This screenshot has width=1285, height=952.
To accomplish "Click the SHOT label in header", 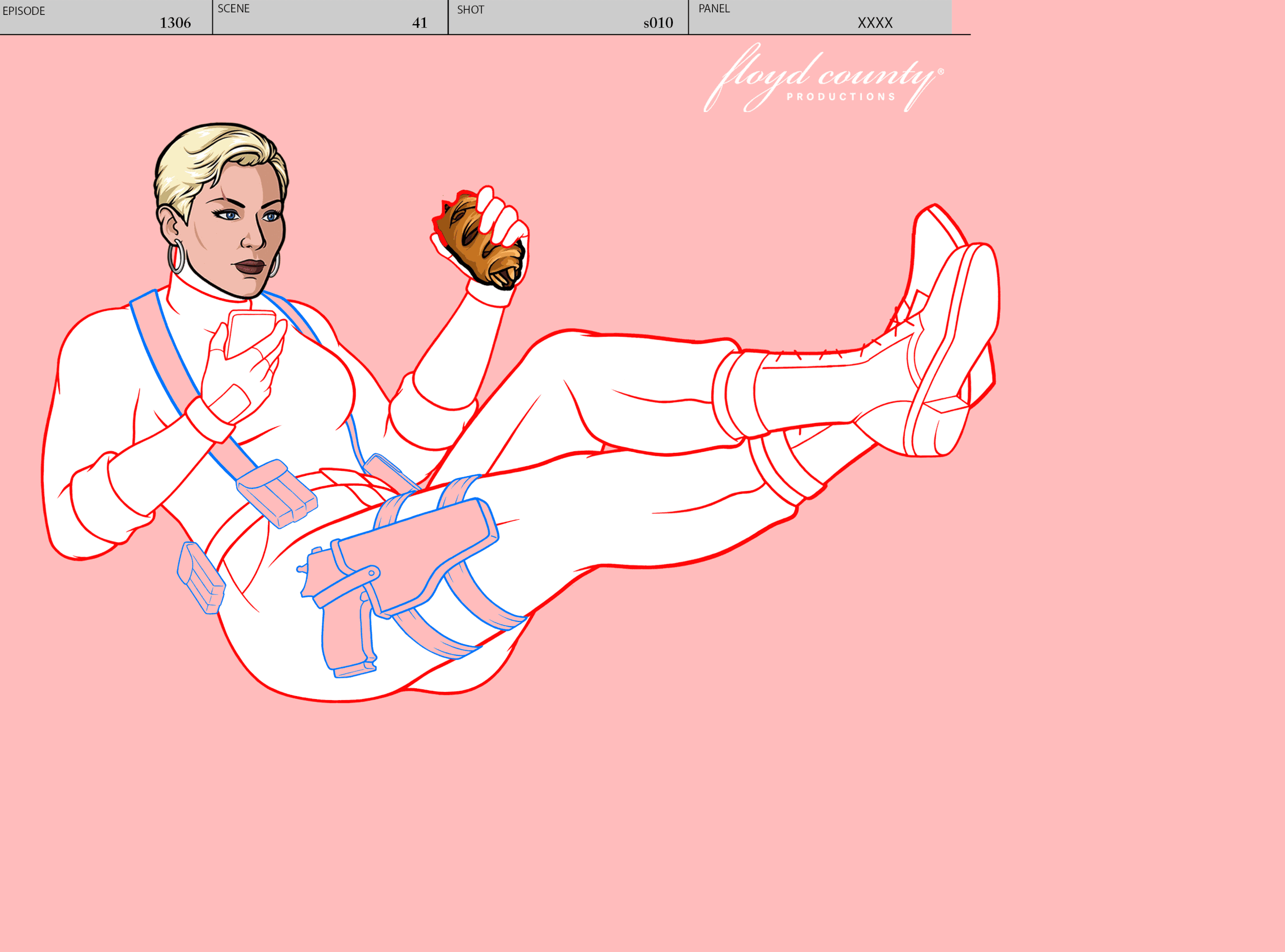I will pos(470,10).
